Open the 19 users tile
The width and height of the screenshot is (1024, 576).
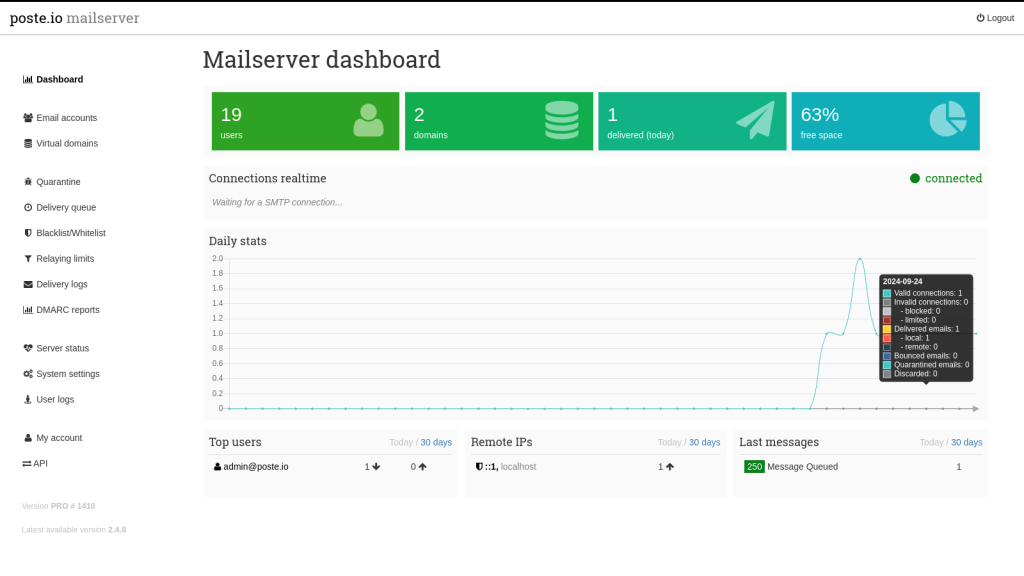click(x=305, y=121)
